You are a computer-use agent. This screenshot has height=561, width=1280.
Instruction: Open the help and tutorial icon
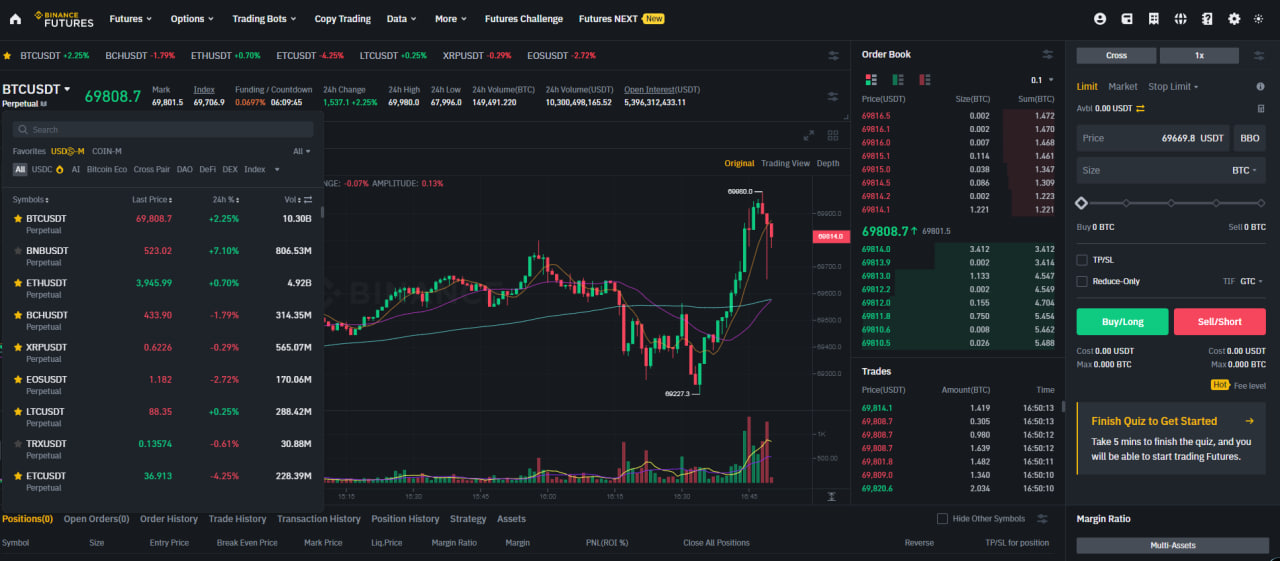(x=1207, y=18)
